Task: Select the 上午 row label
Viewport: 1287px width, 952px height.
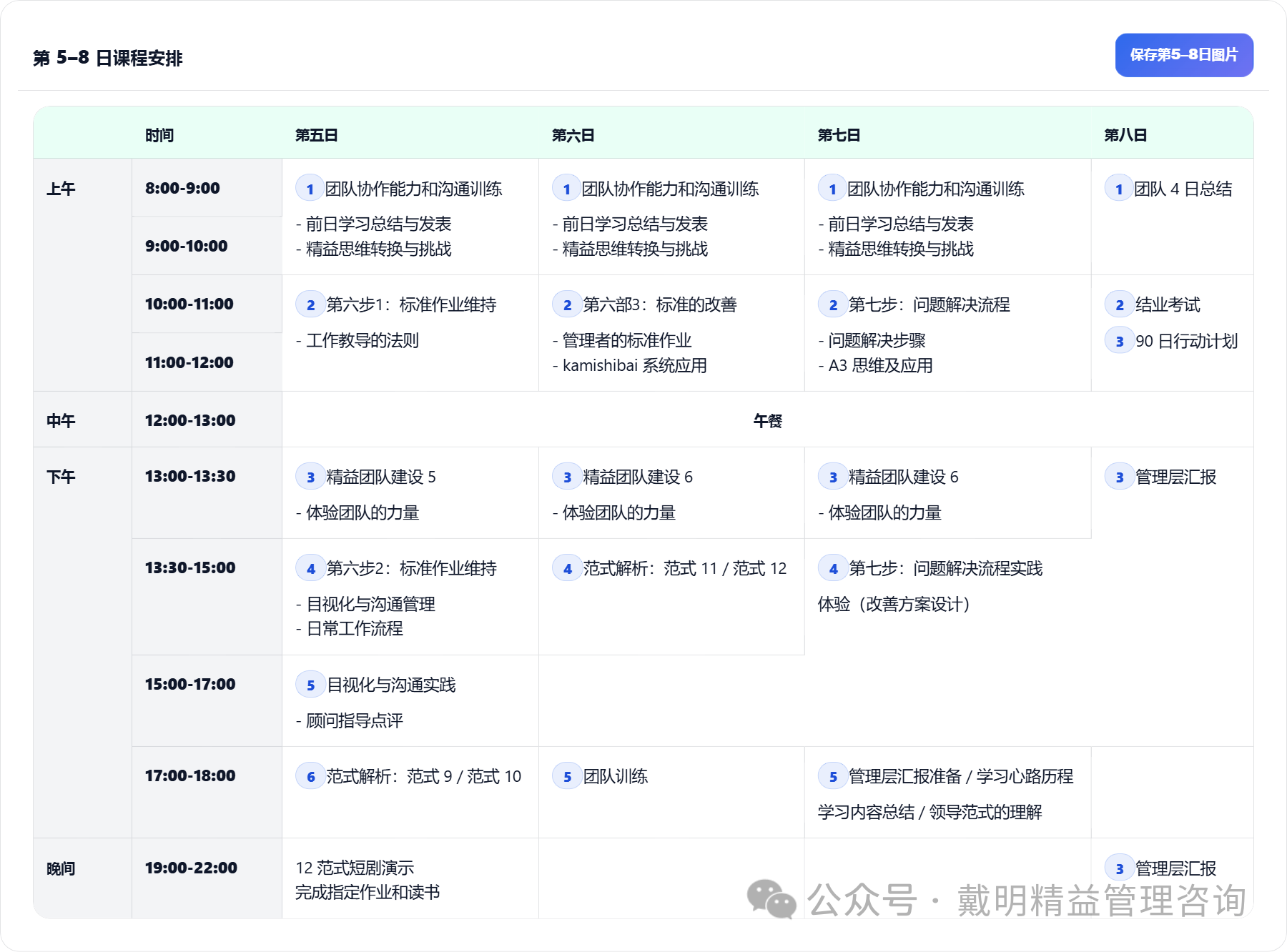Action: 61,189
